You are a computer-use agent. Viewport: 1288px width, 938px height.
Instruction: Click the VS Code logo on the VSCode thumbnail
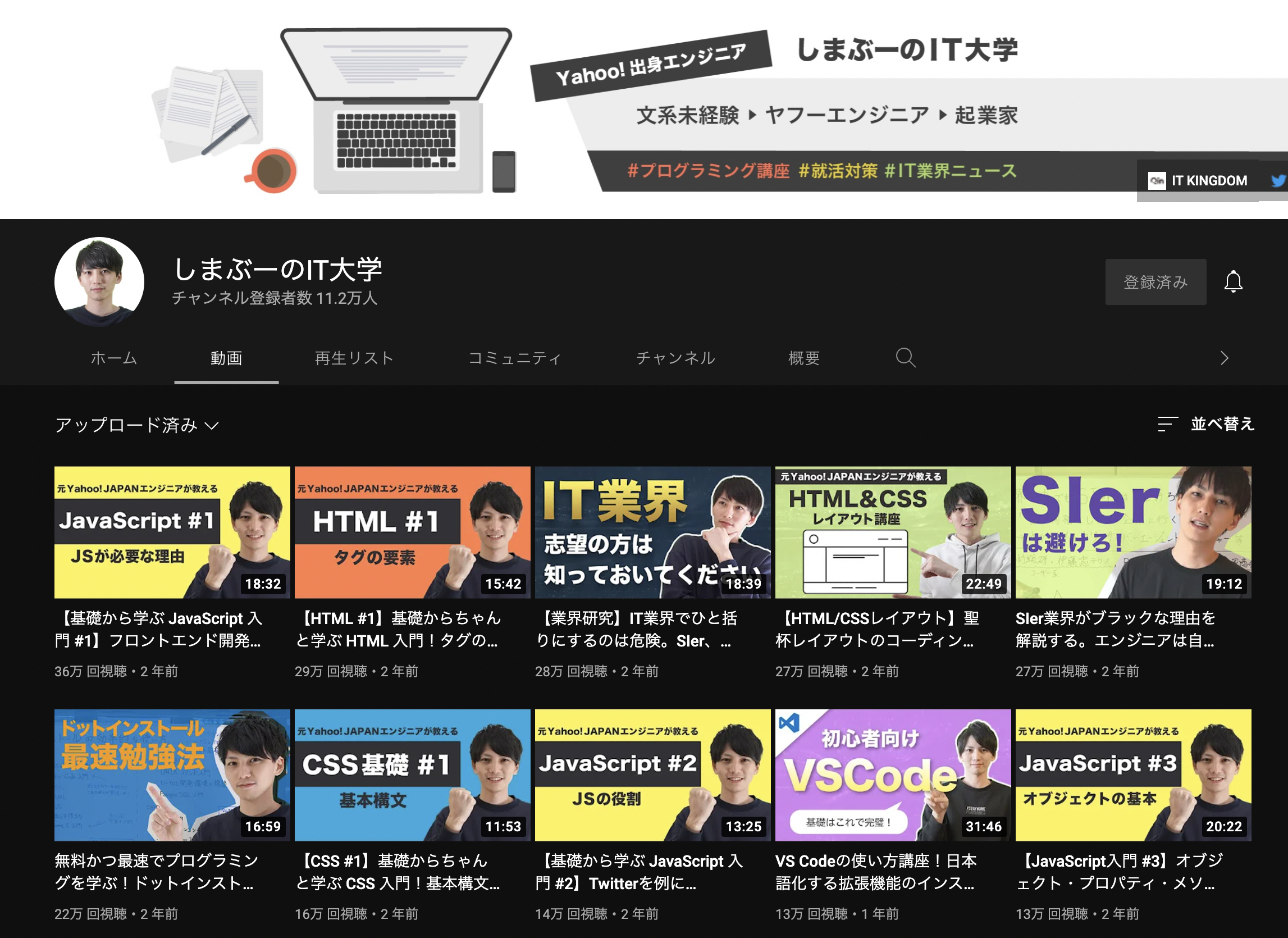(x=789, y=724)
